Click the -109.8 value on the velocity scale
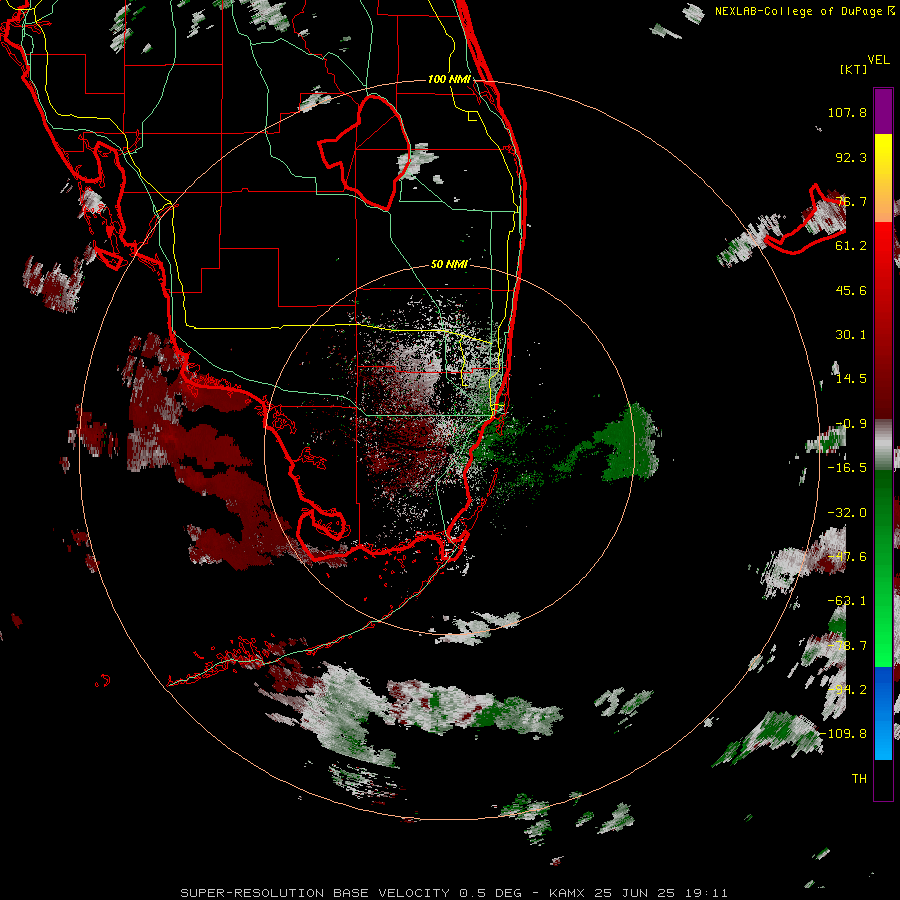 pos(843,734)
